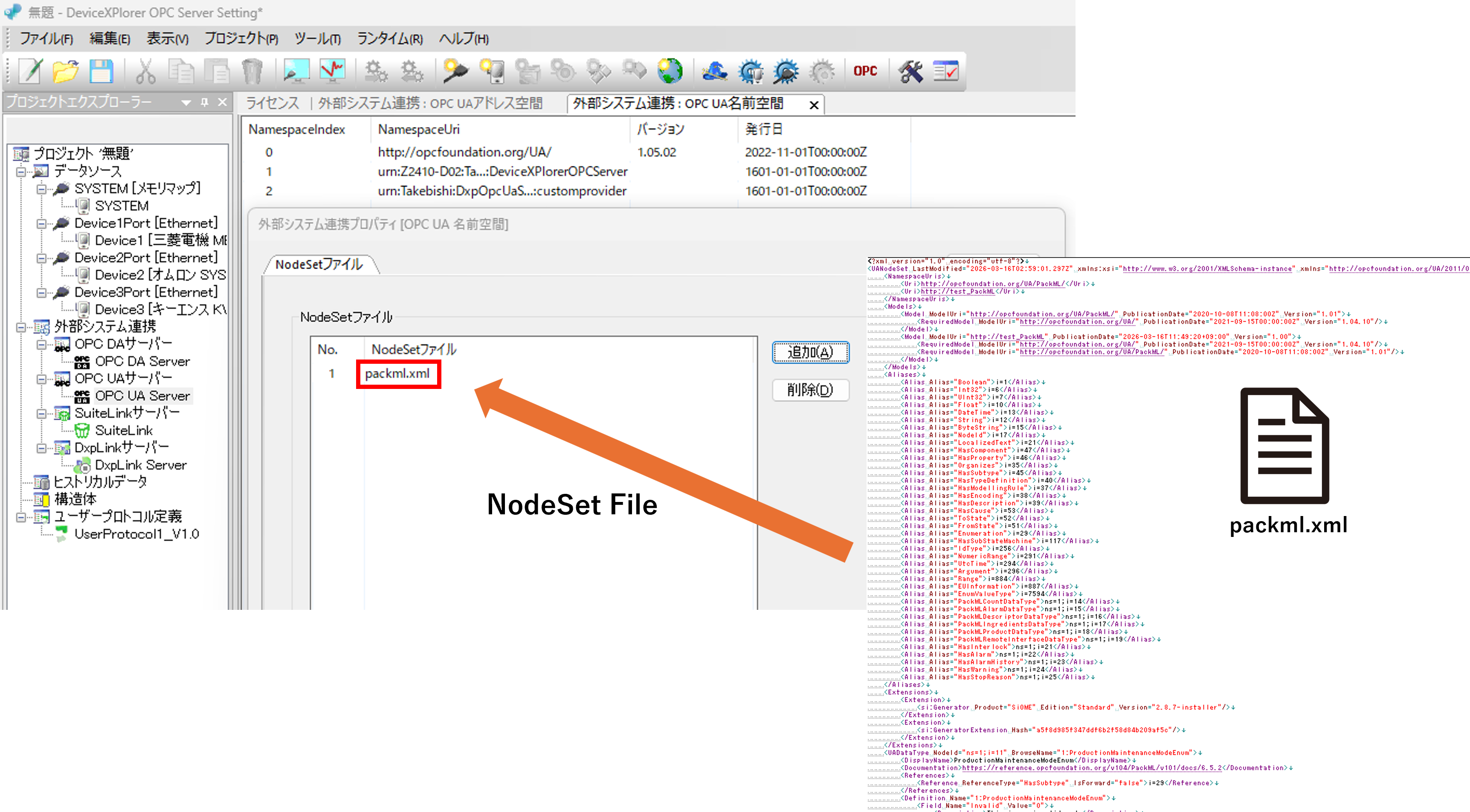Screen dimensions: 1470x812
Task: Click the 削除(D) button
Action: coord(810,390)
